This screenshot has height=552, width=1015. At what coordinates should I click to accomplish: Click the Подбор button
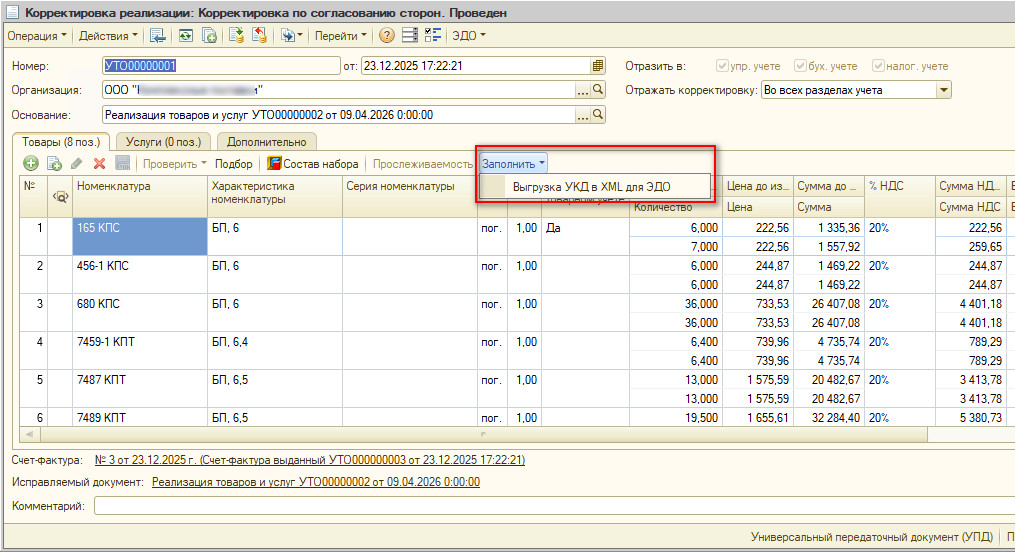point(234,164)
